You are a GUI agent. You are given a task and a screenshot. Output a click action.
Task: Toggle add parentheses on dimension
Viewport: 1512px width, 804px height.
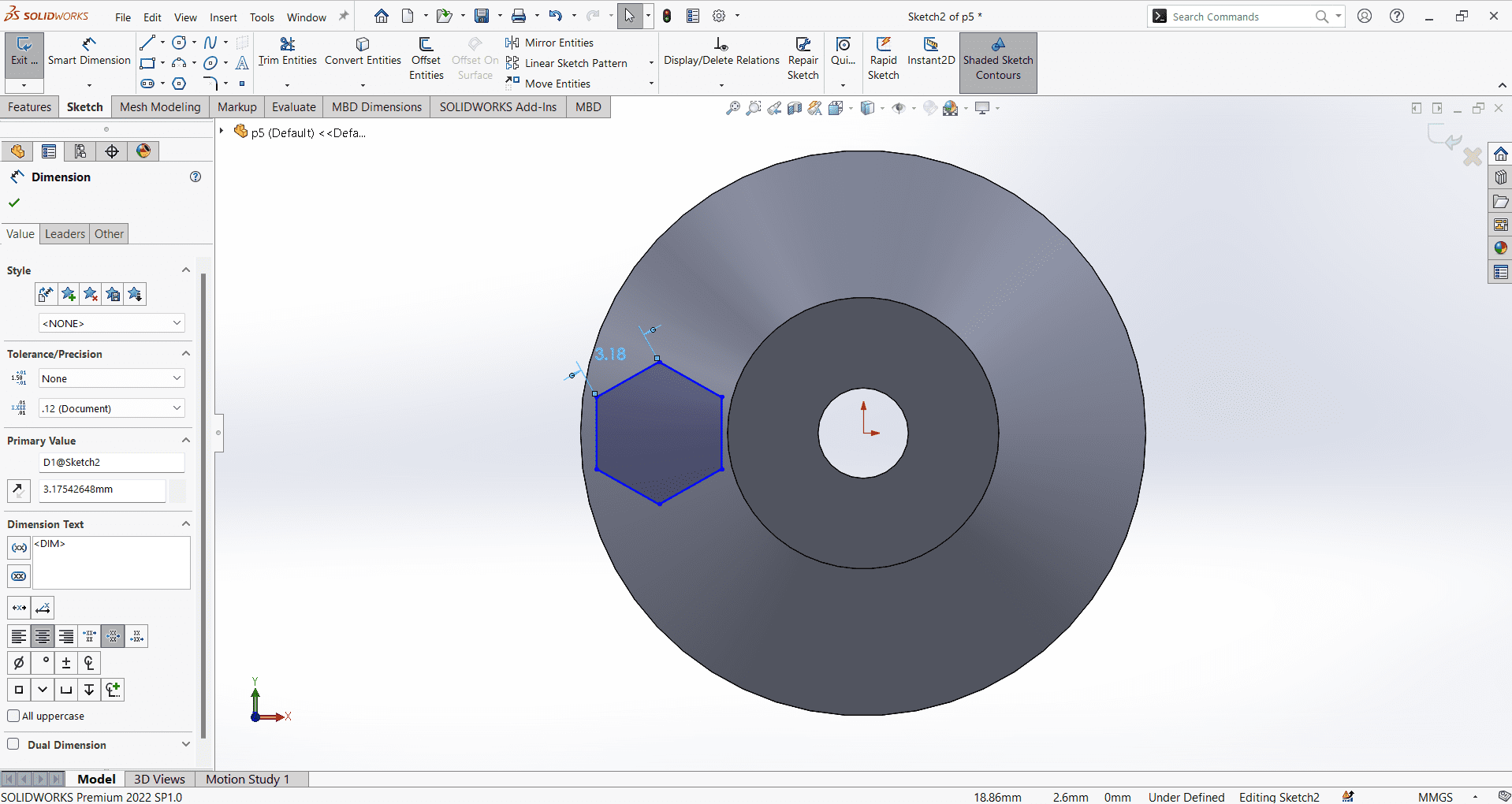click(19, 548)
